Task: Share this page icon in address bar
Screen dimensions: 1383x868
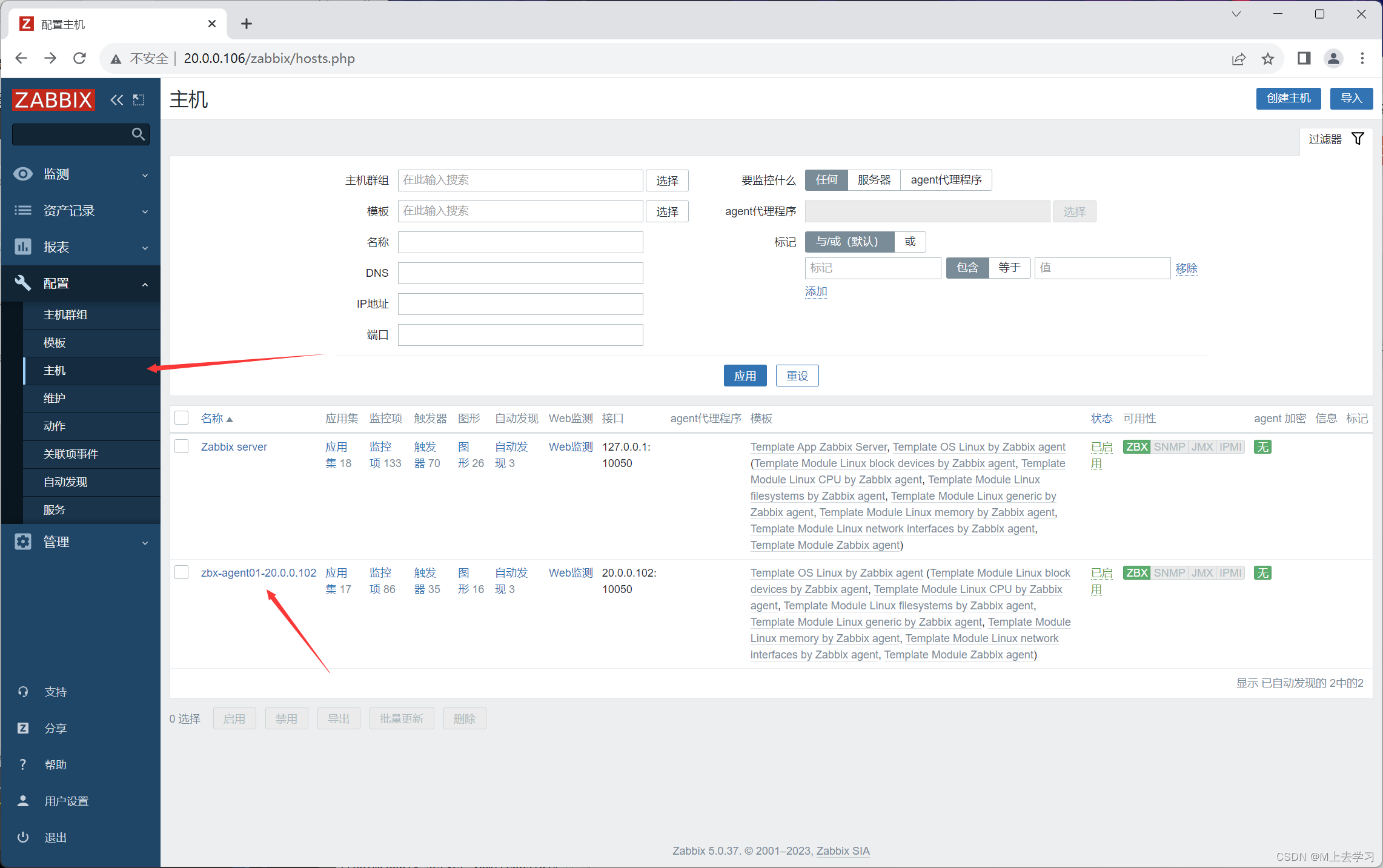Action: 1238,59
